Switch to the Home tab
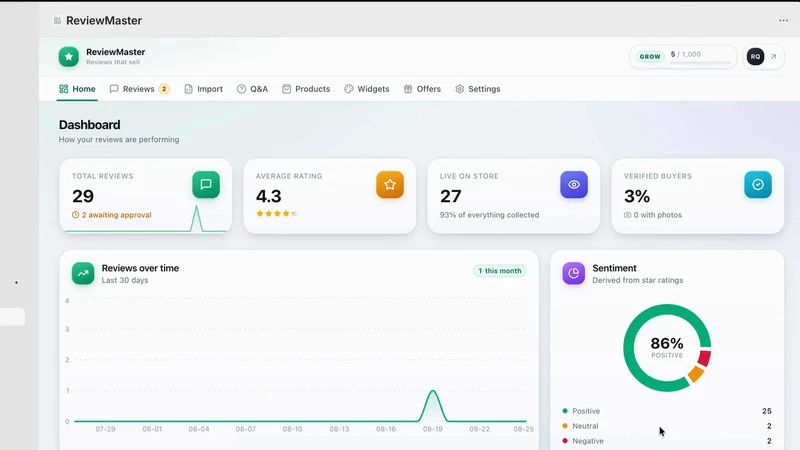The height and width of the screenshot is (450, 800). point(77,89)
